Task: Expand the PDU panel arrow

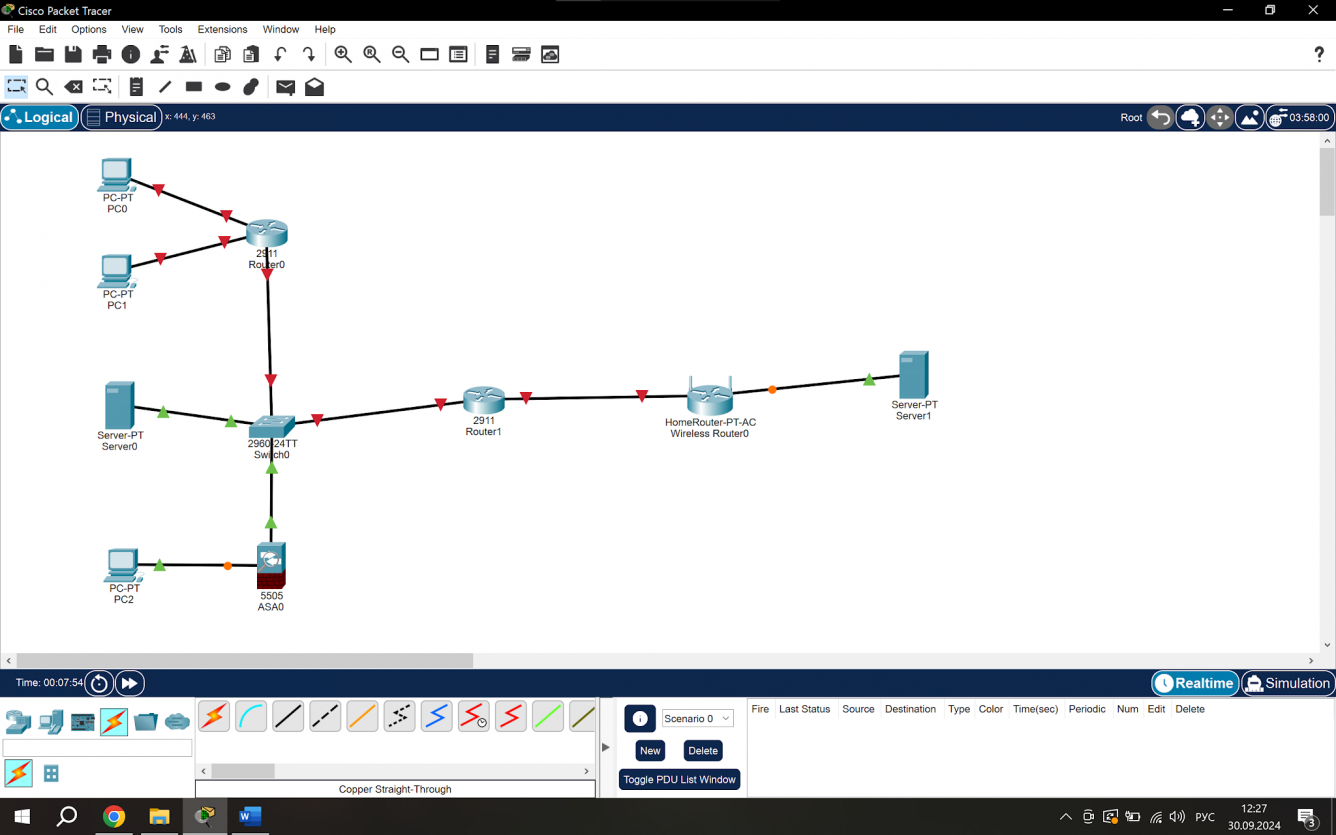Action: 605,747
